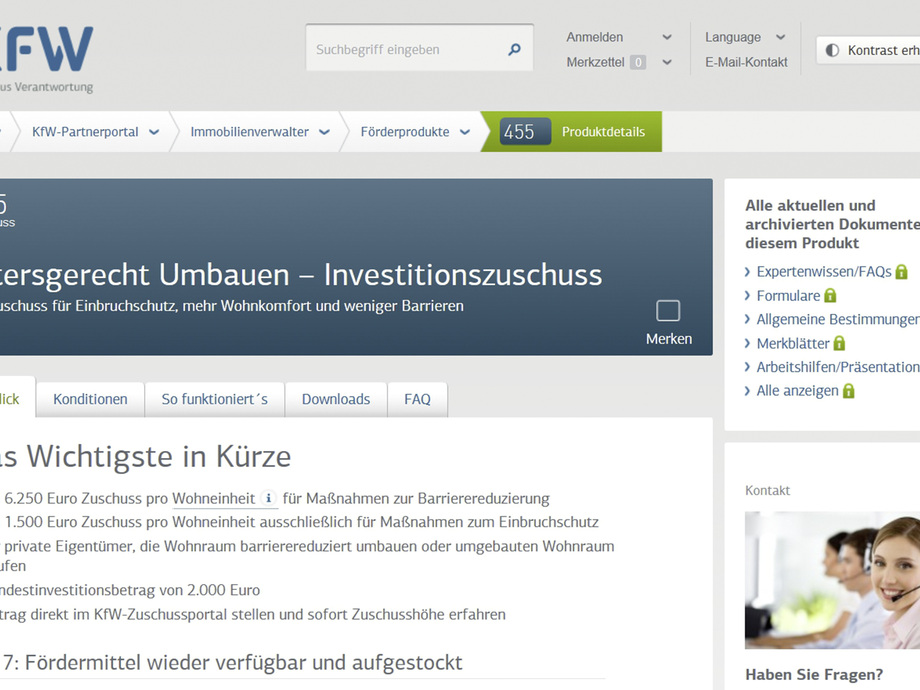Click the 'Haben Sie Fragen?' heading
The height and width of the screenshot is (690, 920).
(814, 675)
